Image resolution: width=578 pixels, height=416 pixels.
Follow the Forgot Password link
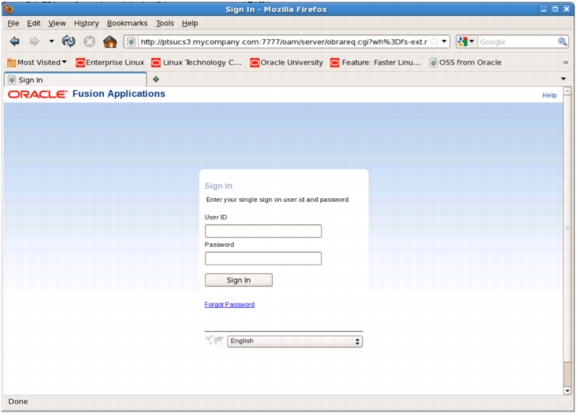click(x=230, y=305)
